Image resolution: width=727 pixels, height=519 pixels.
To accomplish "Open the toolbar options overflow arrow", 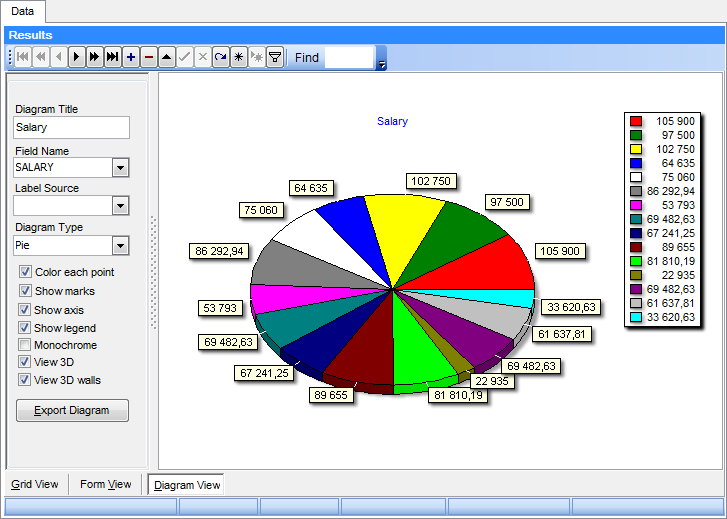I will coord(381,65).
